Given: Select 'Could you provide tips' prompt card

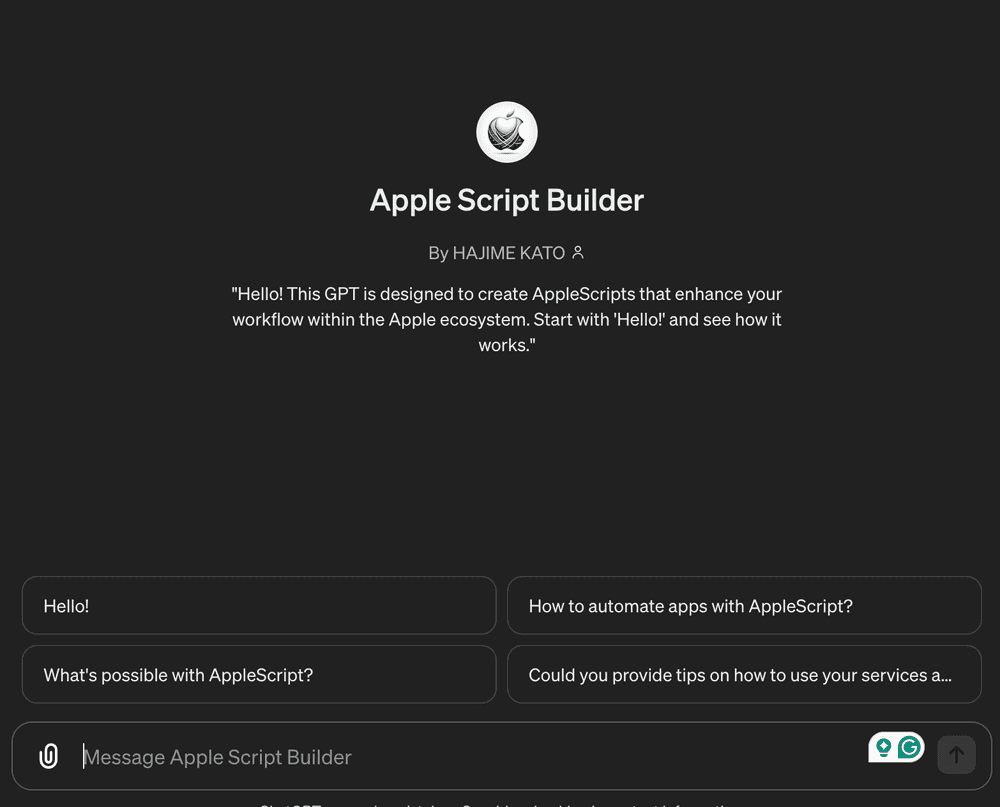Looking at the screenshot, I should 744,674.
